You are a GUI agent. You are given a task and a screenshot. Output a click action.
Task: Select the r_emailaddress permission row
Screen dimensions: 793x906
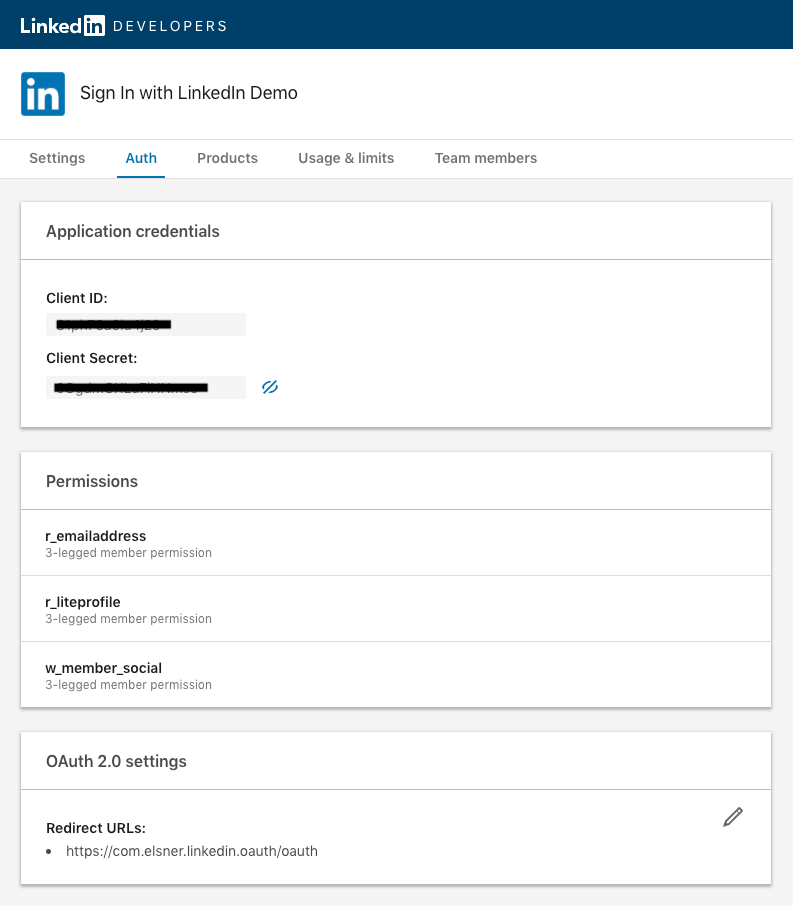pyautogui.click(x=396, y=543)
